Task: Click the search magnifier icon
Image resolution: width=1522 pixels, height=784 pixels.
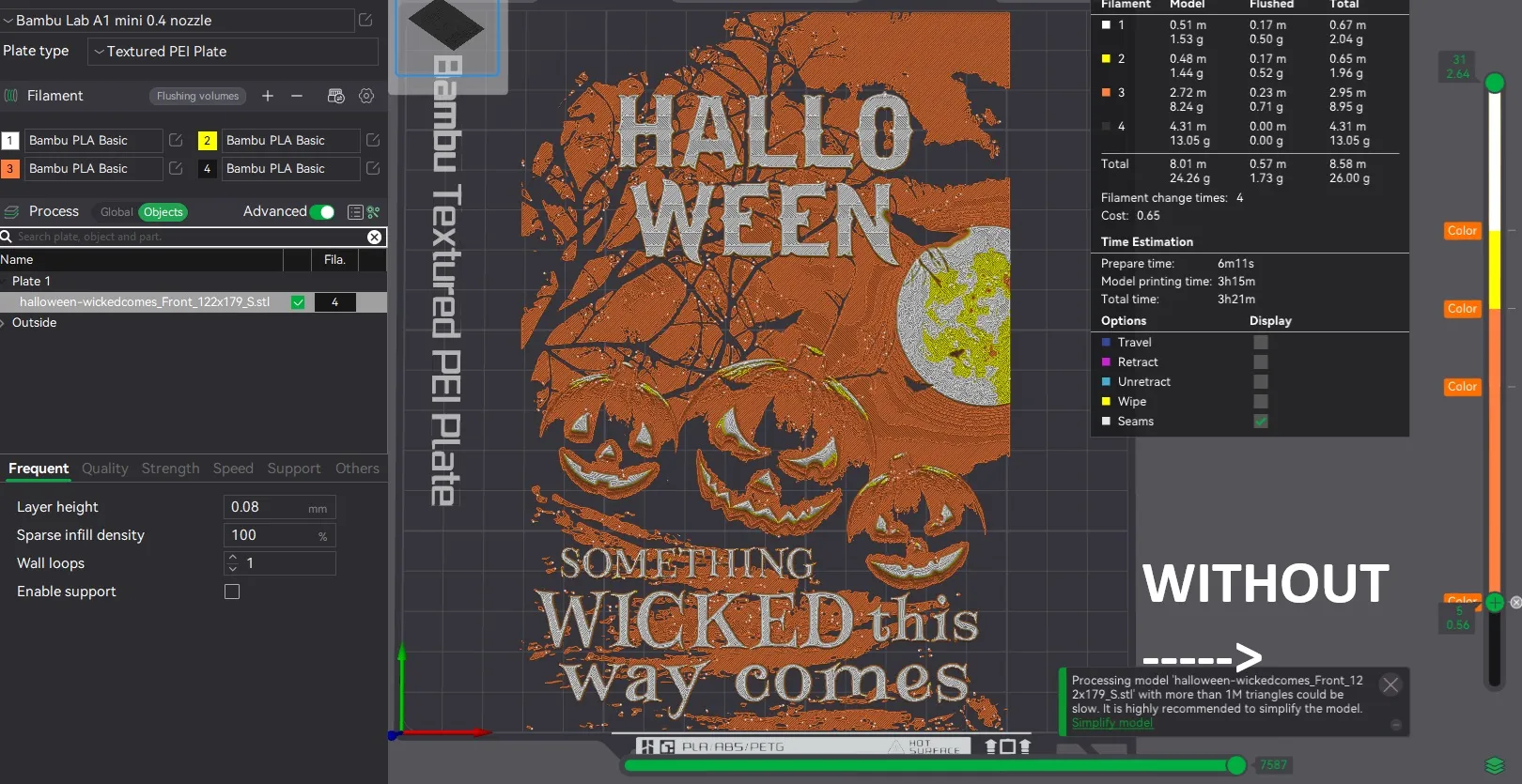Action: point(7,237)
